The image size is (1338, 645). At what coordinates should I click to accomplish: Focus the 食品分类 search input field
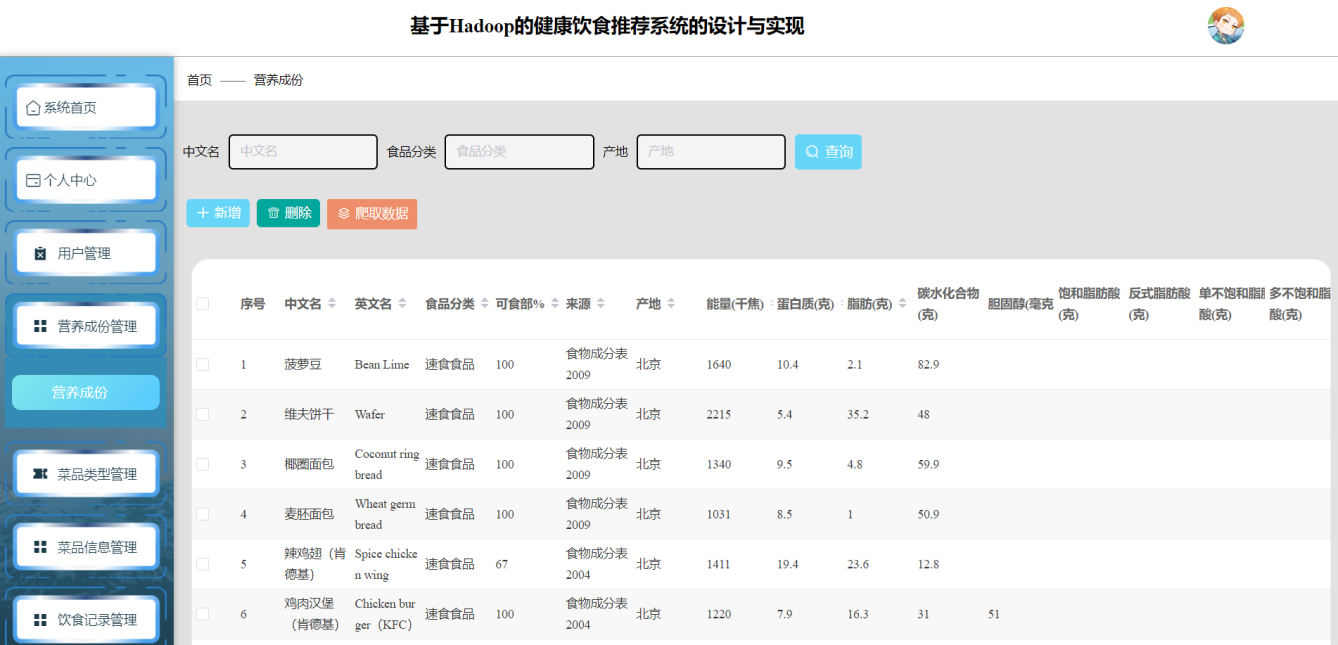click(x=519, y=152)
